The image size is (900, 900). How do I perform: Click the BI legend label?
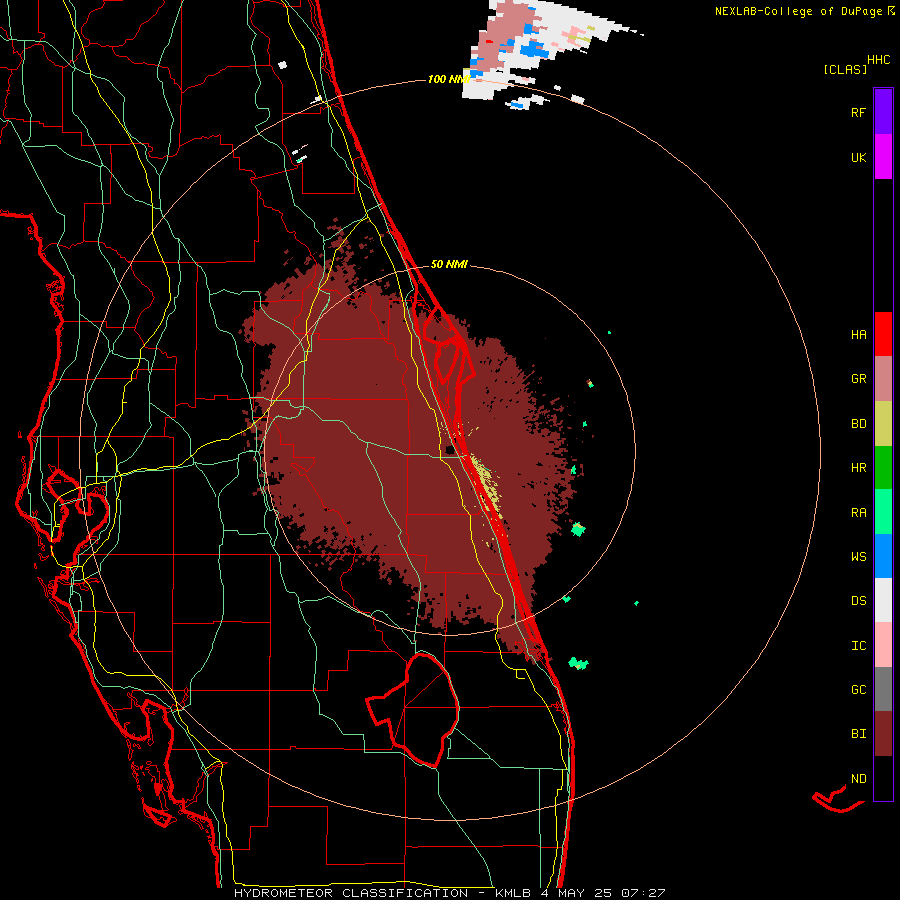click(858, 734)
